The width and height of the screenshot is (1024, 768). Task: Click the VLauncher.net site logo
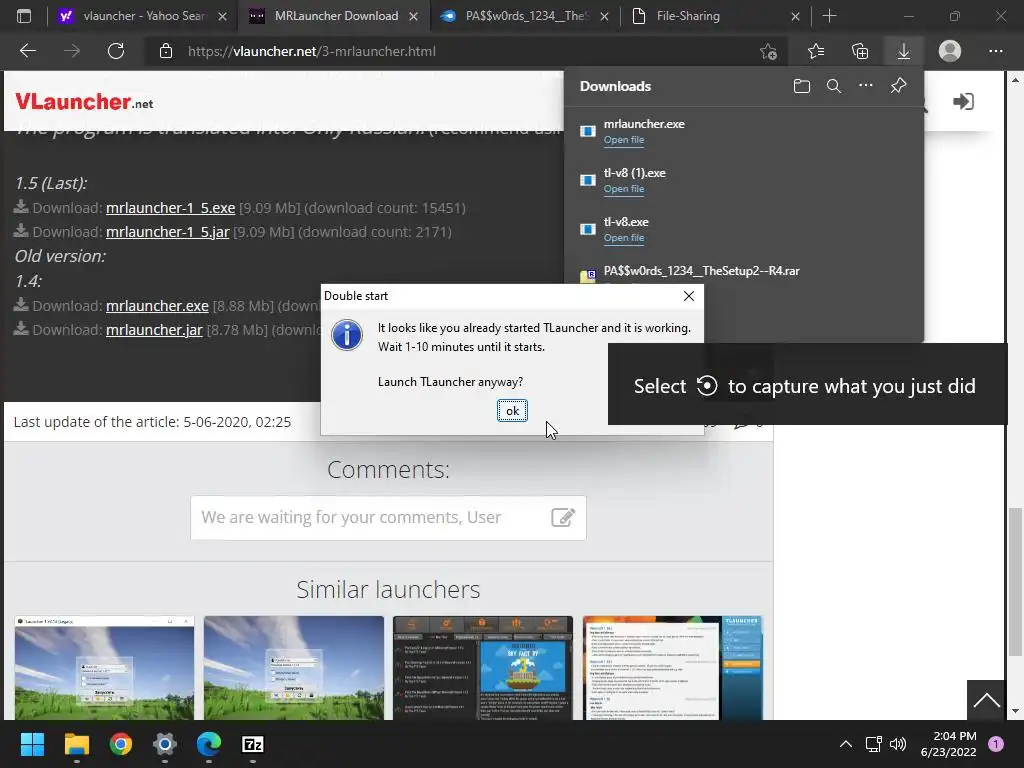pos(84,102)
